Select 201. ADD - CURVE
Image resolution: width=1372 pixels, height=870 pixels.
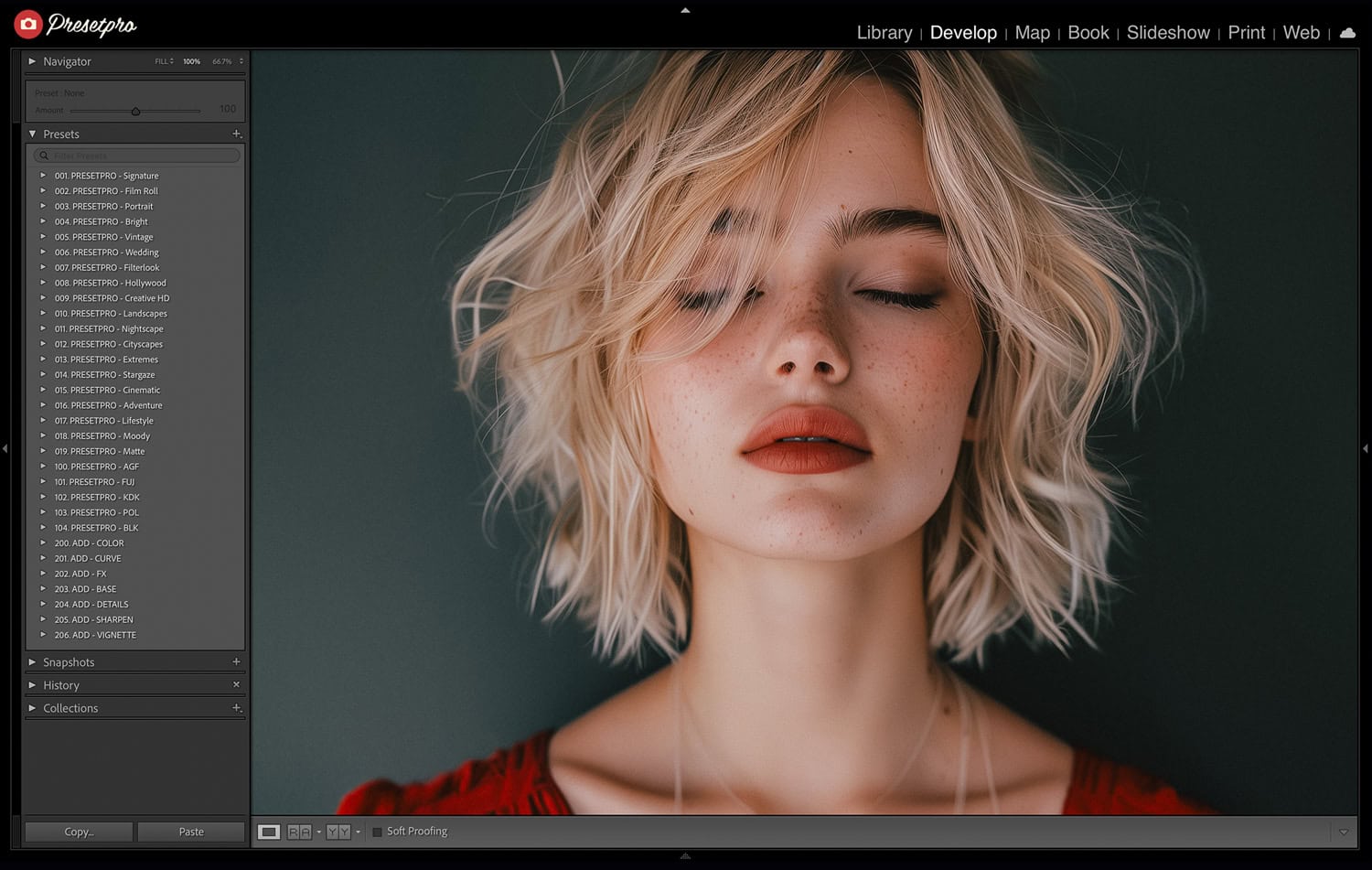point(88,558)
